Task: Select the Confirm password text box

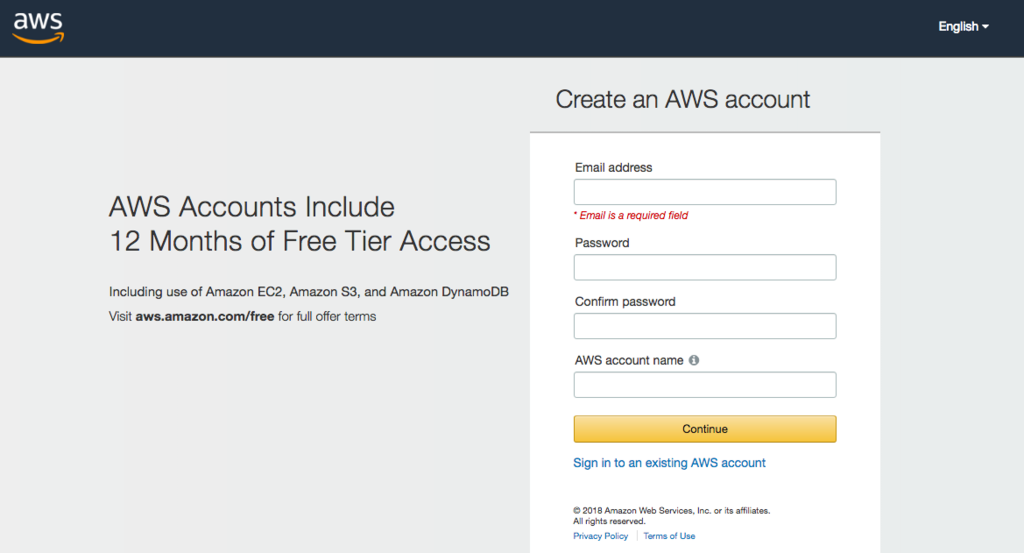Action: 704,326
